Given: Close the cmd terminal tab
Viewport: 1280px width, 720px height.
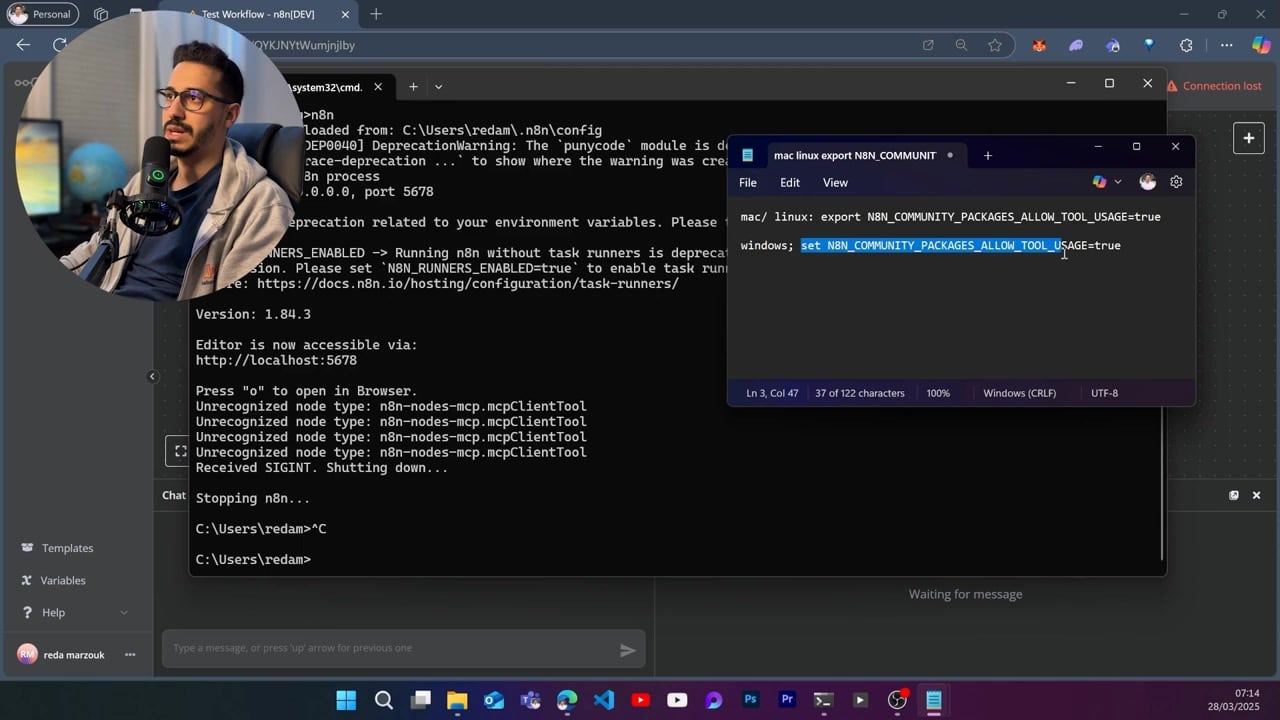Looking at the screenshot, I should point(378,87).
